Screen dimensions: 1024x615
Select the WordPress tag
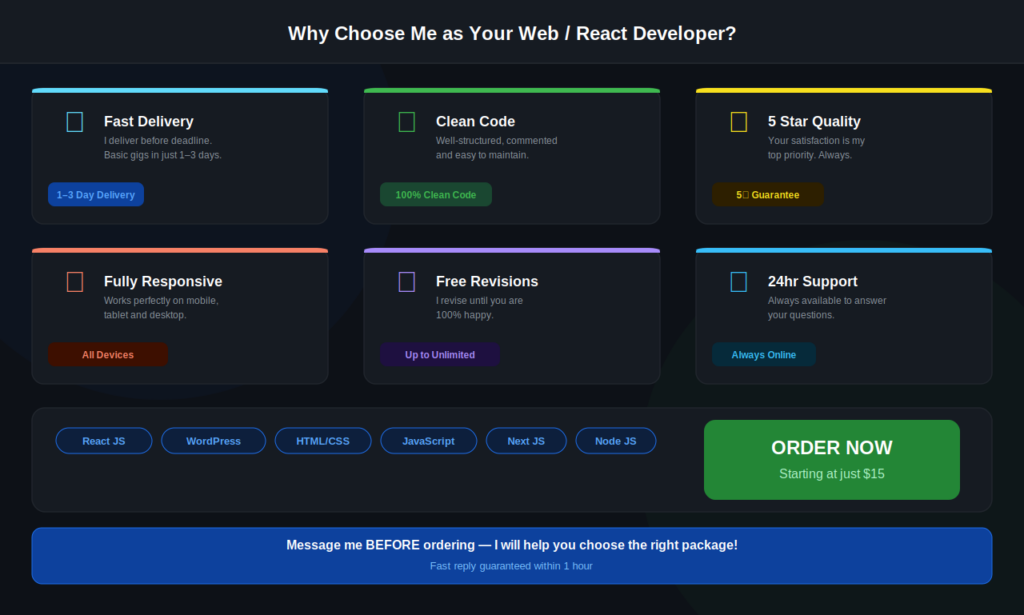tap(214, 441)
